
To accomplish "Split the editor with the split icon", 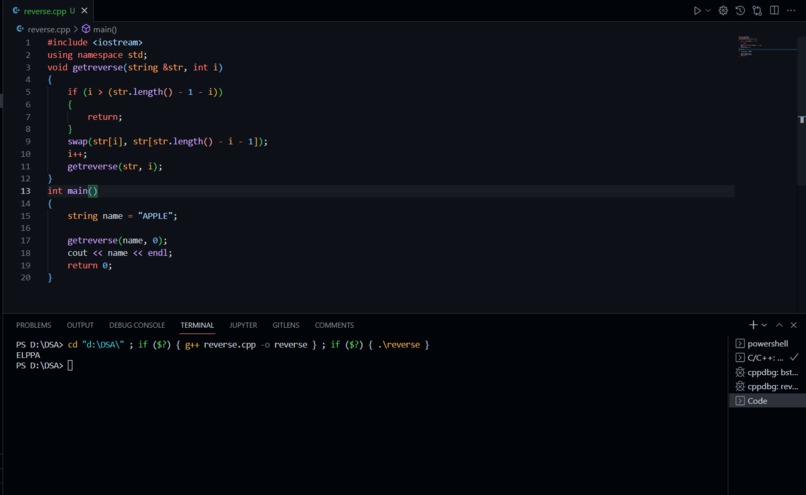I will point(774,10).
